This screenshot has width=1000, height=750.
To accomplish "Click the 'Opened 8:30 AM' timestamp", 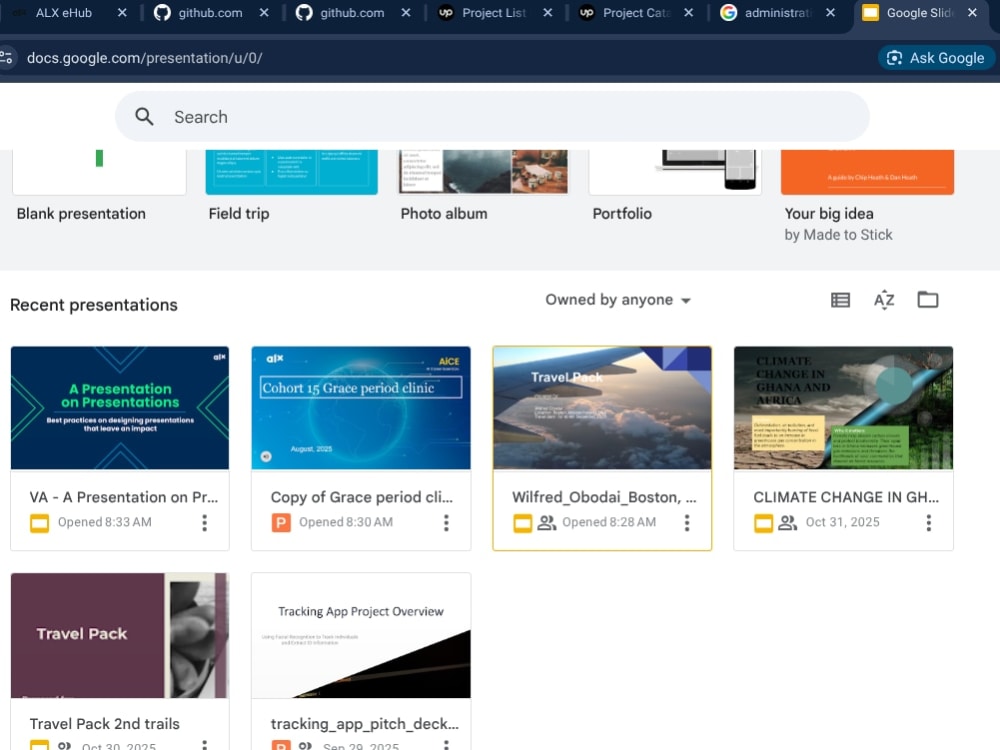I will point(346,522).
